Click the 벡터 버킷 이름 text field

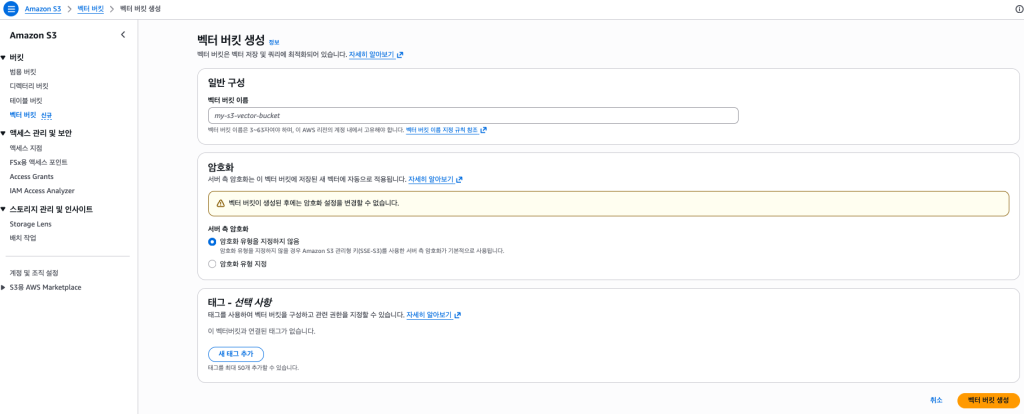(472, 115)
